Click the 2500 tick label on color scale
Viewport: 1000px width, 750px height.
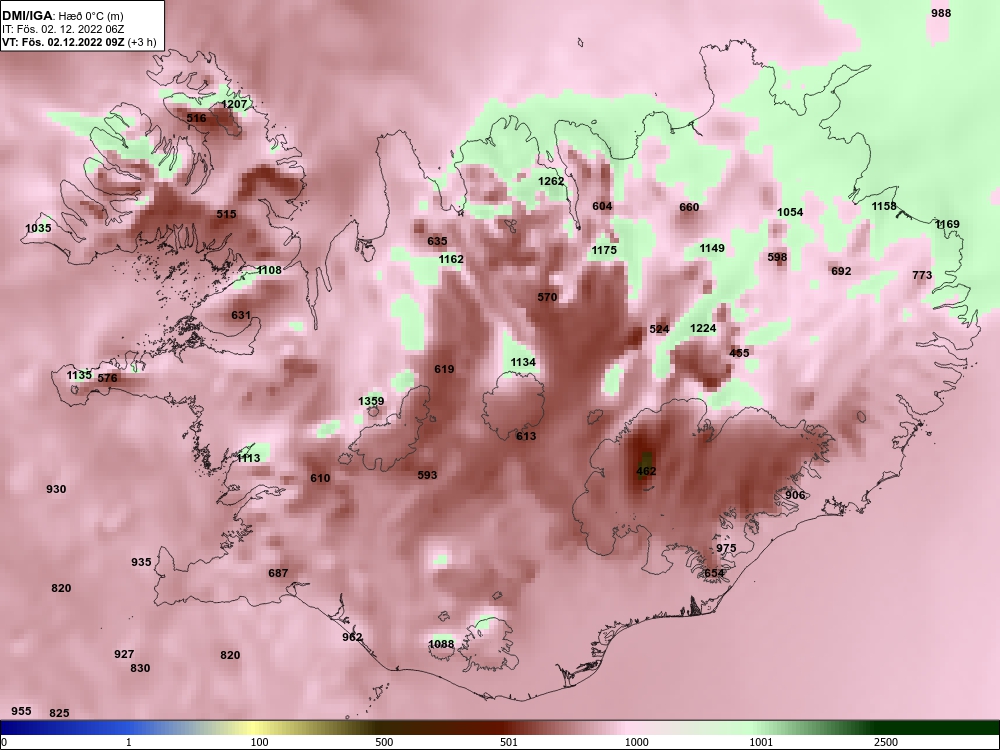(x=886, y=742)
